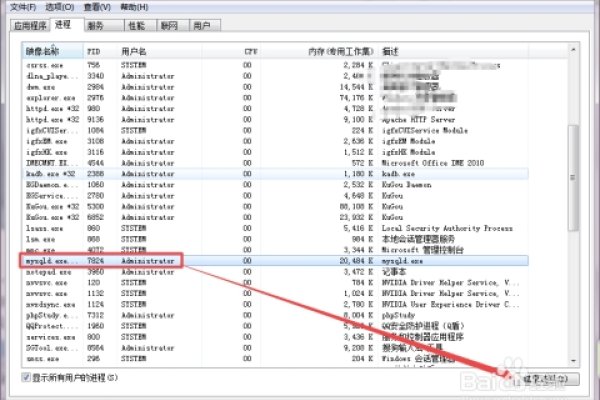The image size is (600, 400).
Task: Select the smss.exe process row
Action: [x=276, y=359]
